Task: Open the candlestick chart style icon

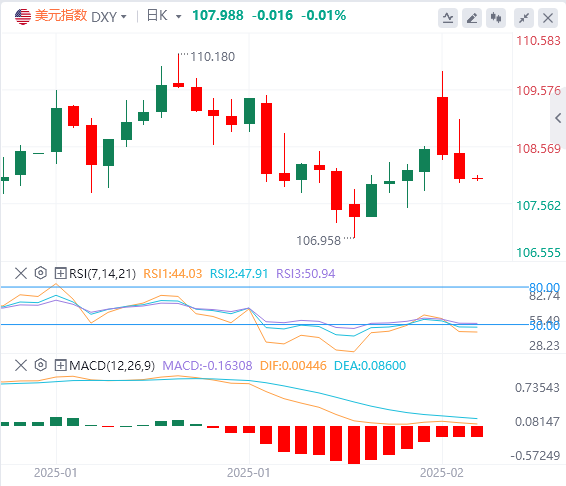Action: [x=496, y=18]
